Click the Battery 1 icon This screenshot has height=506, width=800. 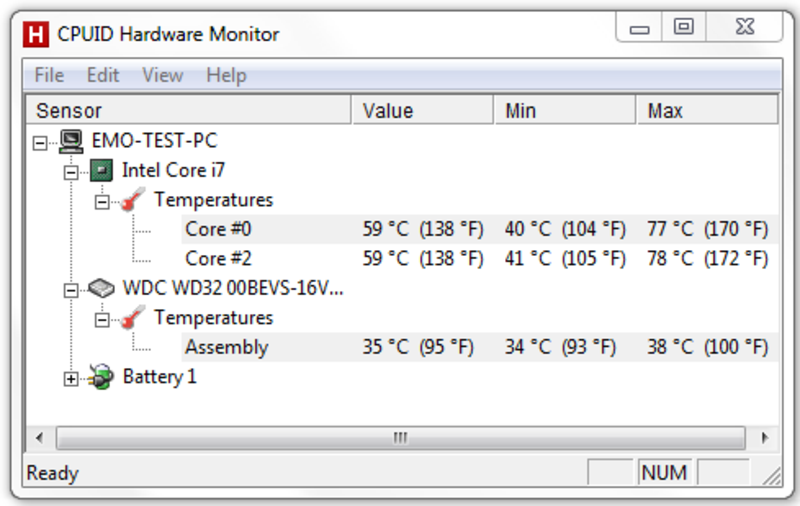click(101, 377)
